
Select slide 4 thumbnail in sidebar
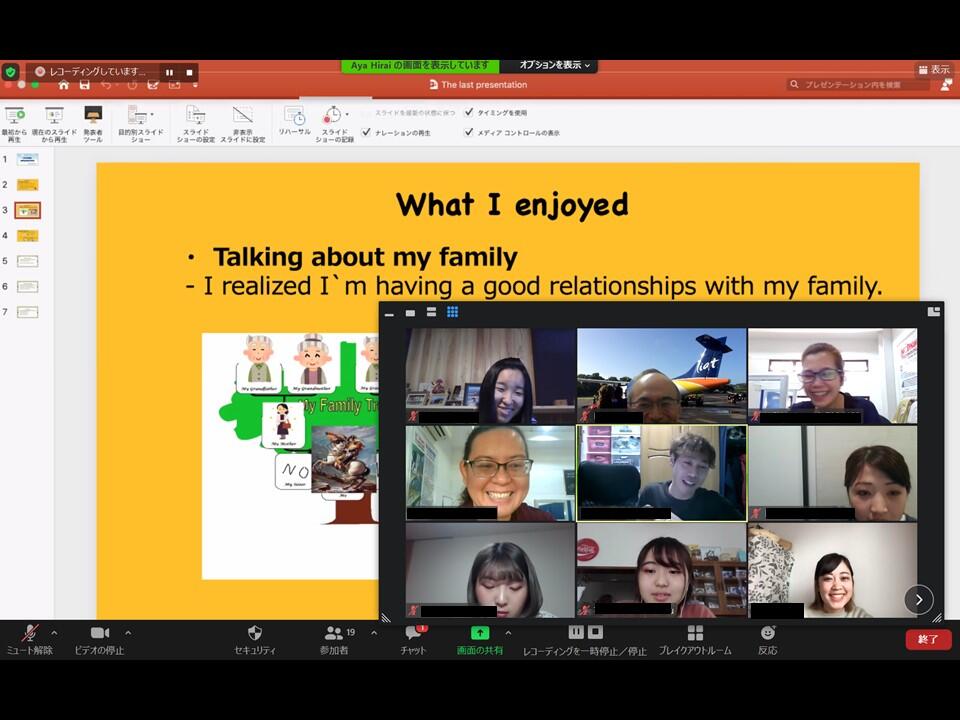28,236
